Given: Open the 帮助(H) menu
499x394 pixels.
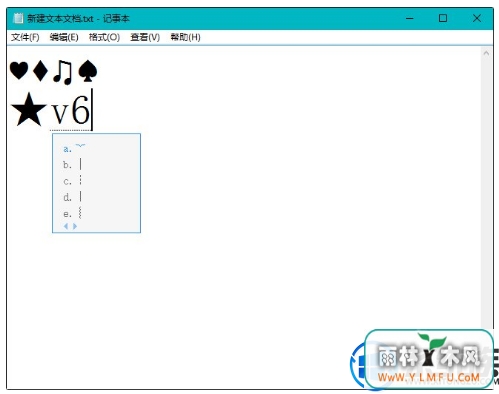Looking at the screenshot, I should coord(185,37).
